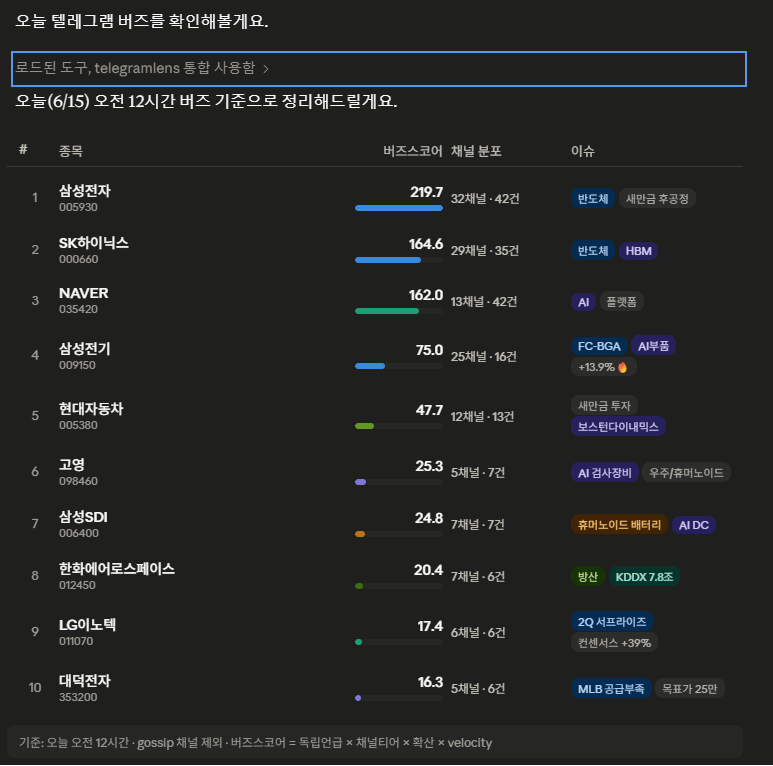773x766 pixels.
Task: Click the 고영 stock name
Action: (x=72, y=464)
